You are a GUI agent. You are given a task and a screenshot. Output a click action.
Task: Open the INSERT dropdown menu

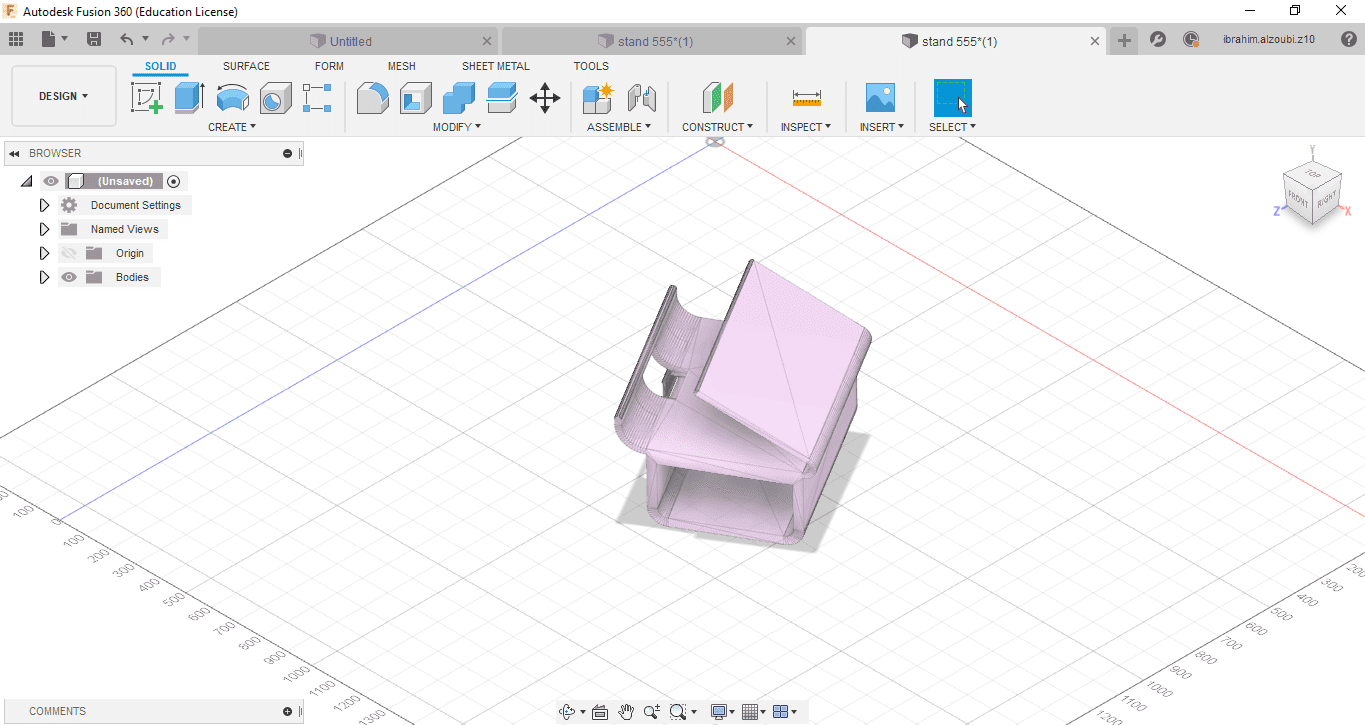[x=882, y=127]
